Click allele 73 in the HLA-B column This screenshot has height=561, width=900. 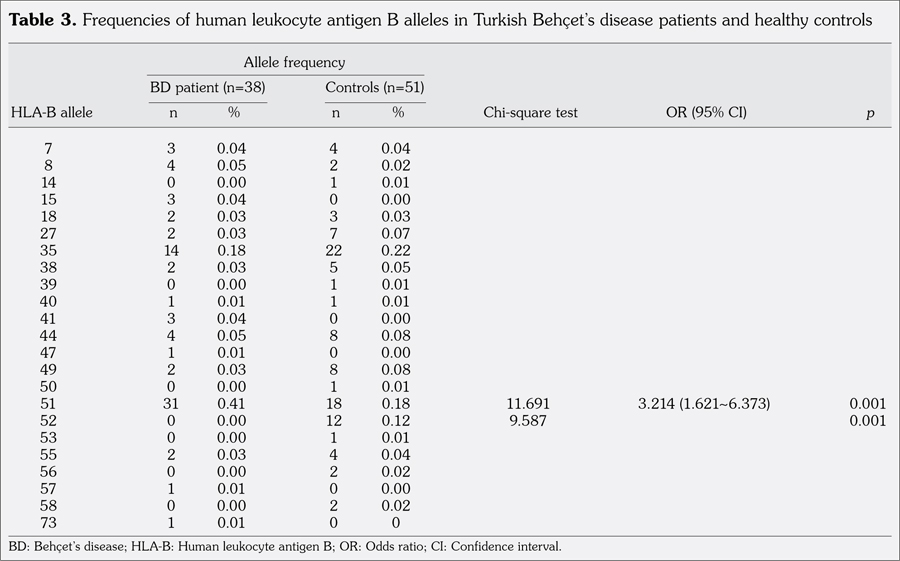coord(49,523)
